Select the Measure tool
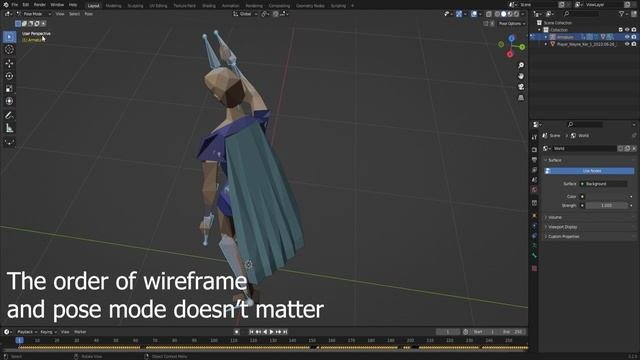The height and width of the screenshot is (360, 640). (x=9, y=128)
